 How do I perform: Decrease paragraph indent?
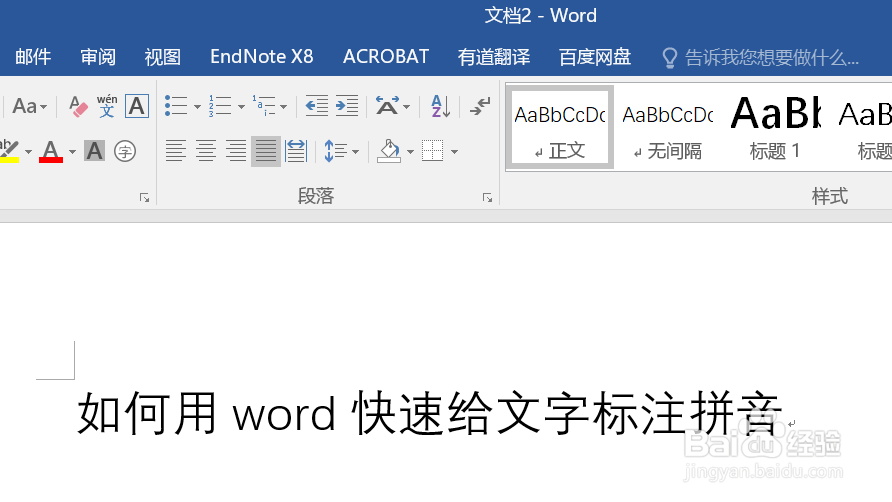tap(316, 106)
